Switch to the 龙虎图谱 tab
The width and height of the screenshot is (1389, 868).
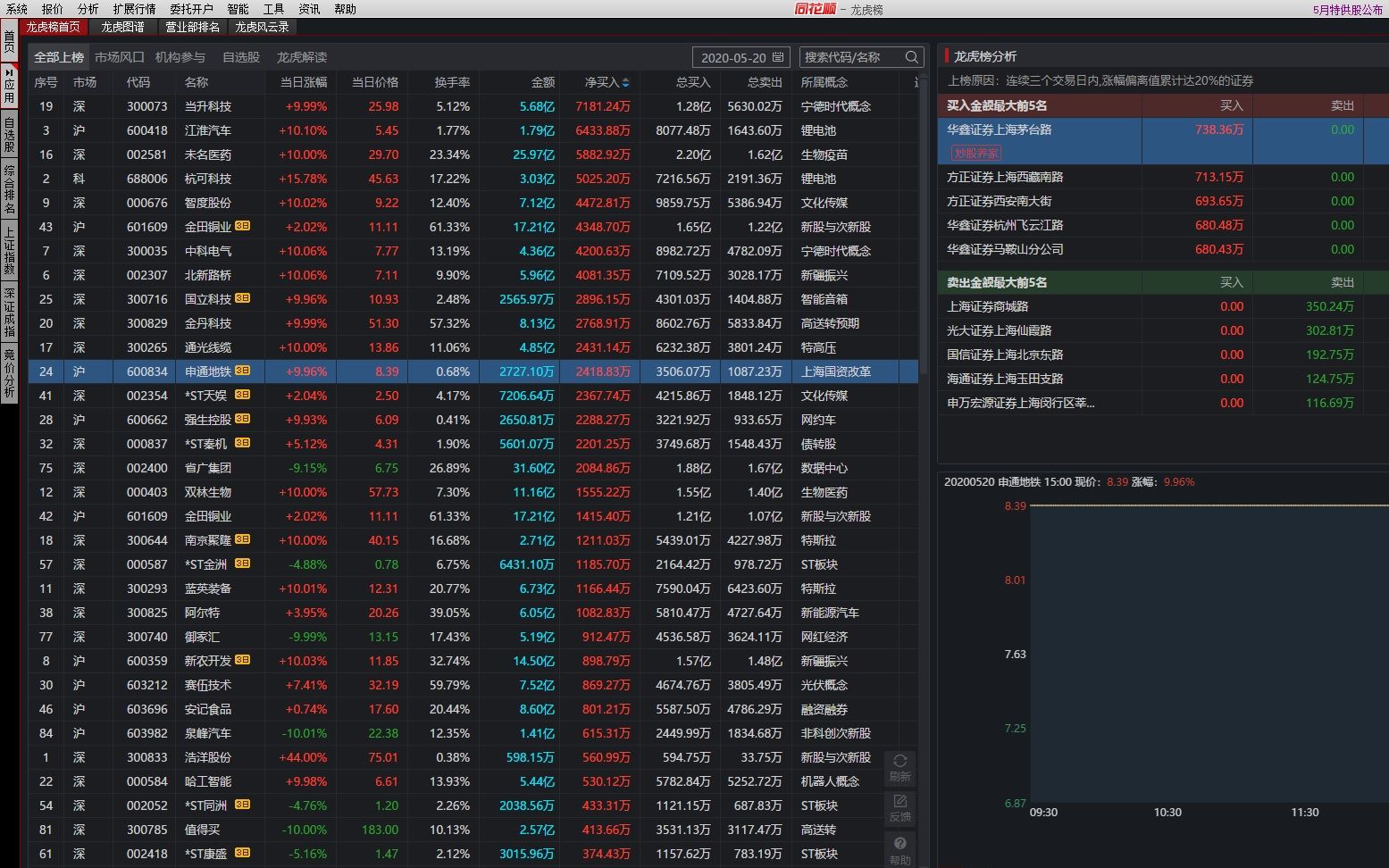coord(122,27)
